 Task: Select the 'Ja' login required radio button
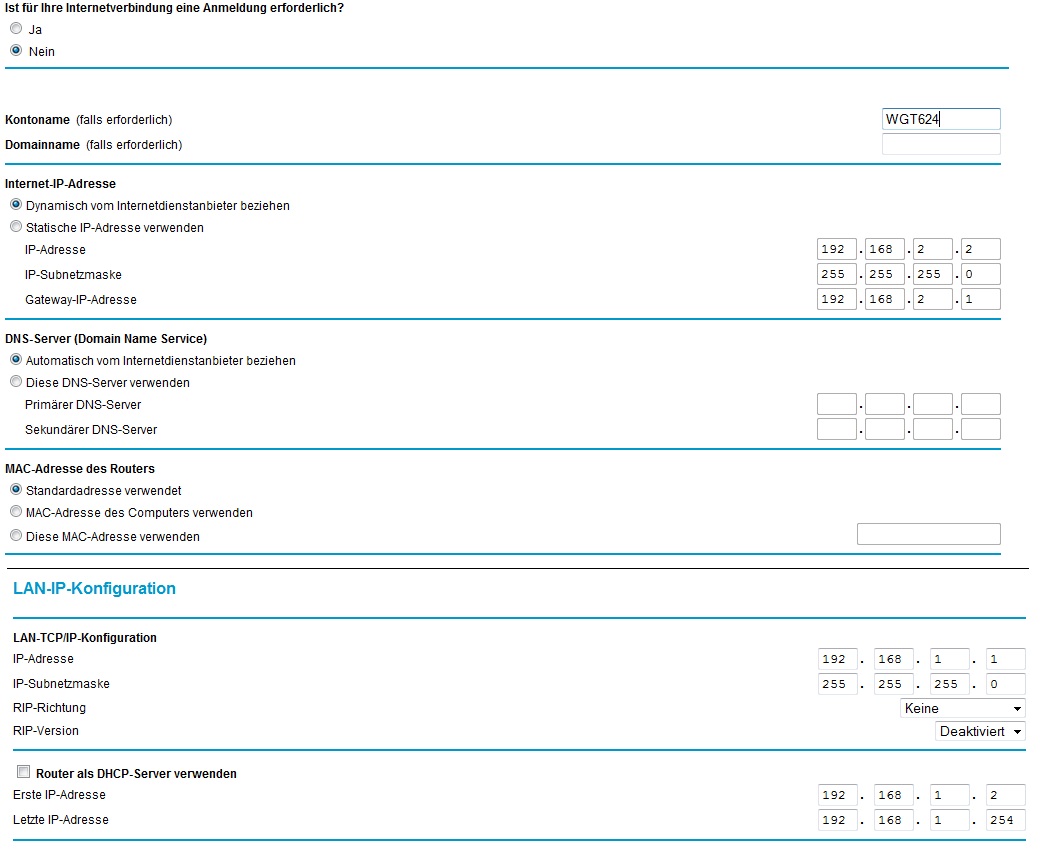[16, 29]
